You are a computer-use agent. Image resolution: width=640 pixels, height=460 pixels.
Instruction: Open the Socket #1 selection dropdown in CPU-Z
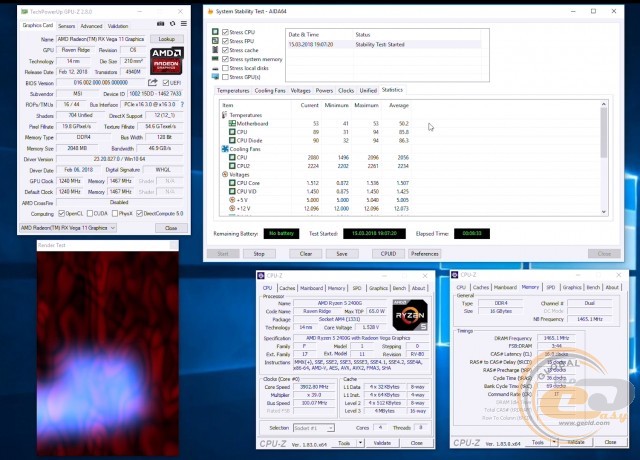pyautogui.click(x=314, y=428)
